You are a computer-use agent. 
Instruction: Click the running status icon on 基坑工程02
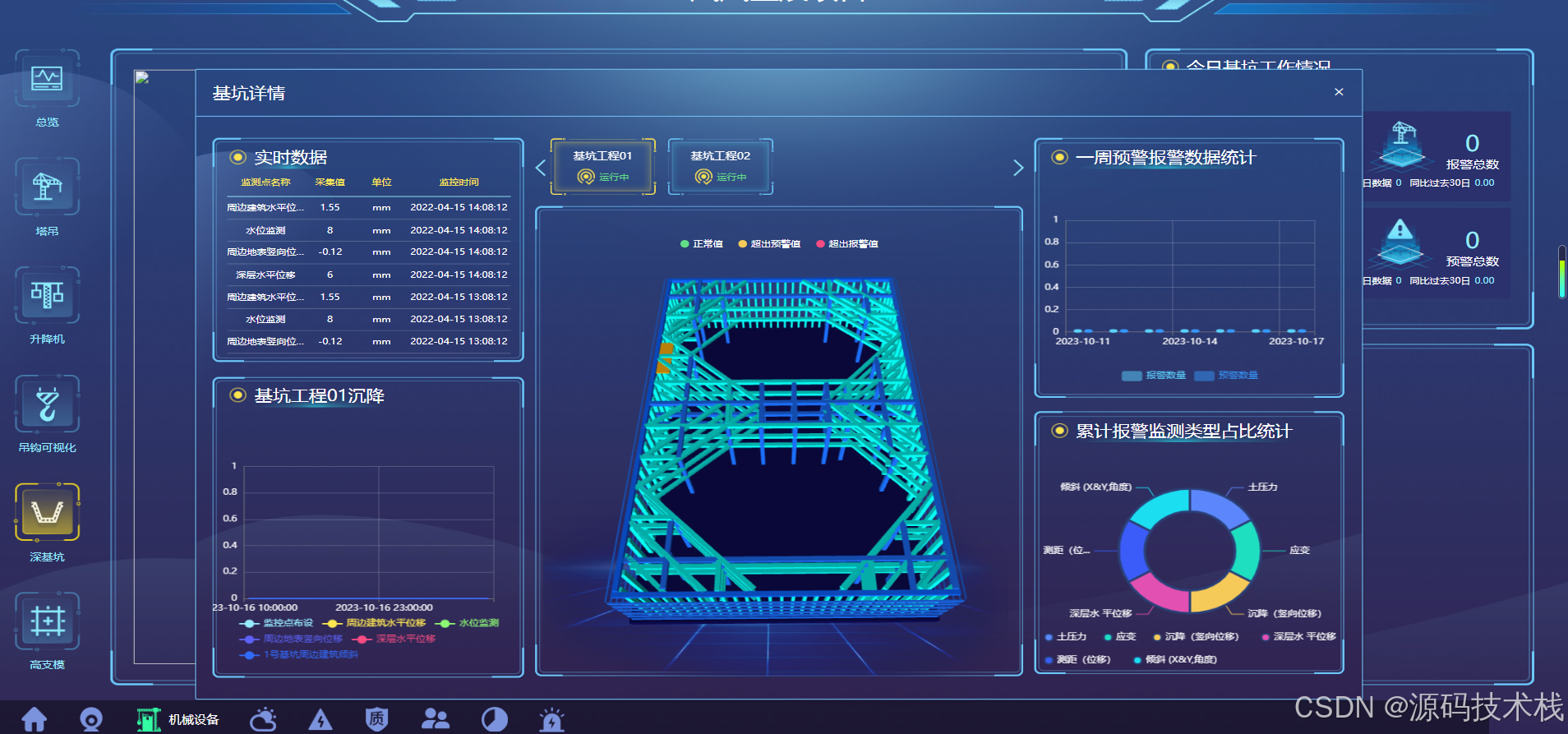(703, 177)
